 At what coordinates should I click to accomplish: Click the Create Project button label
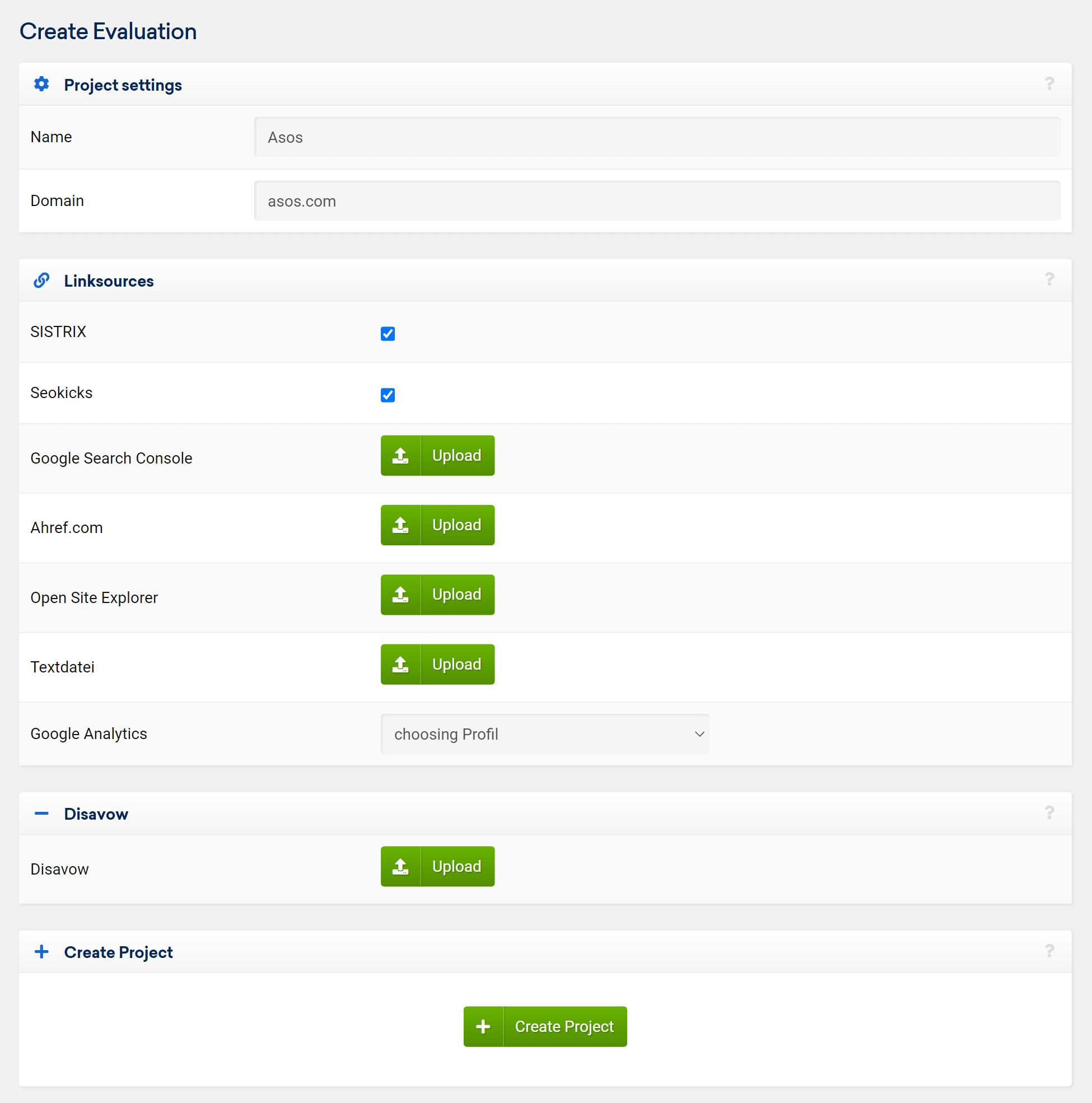[564, 1026]
